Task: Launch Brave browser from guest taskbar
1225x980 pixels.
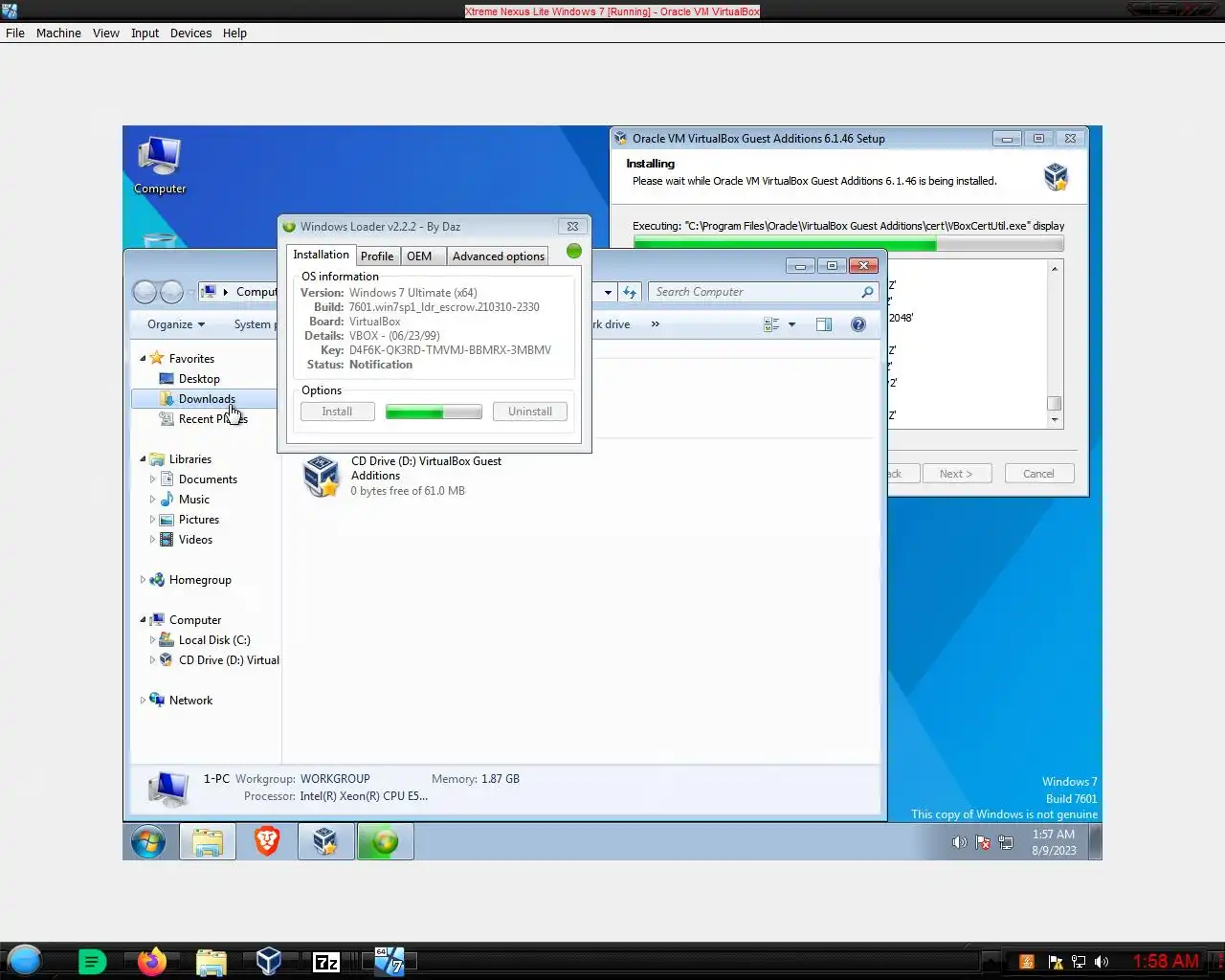Action: click(x=267, y=842)
